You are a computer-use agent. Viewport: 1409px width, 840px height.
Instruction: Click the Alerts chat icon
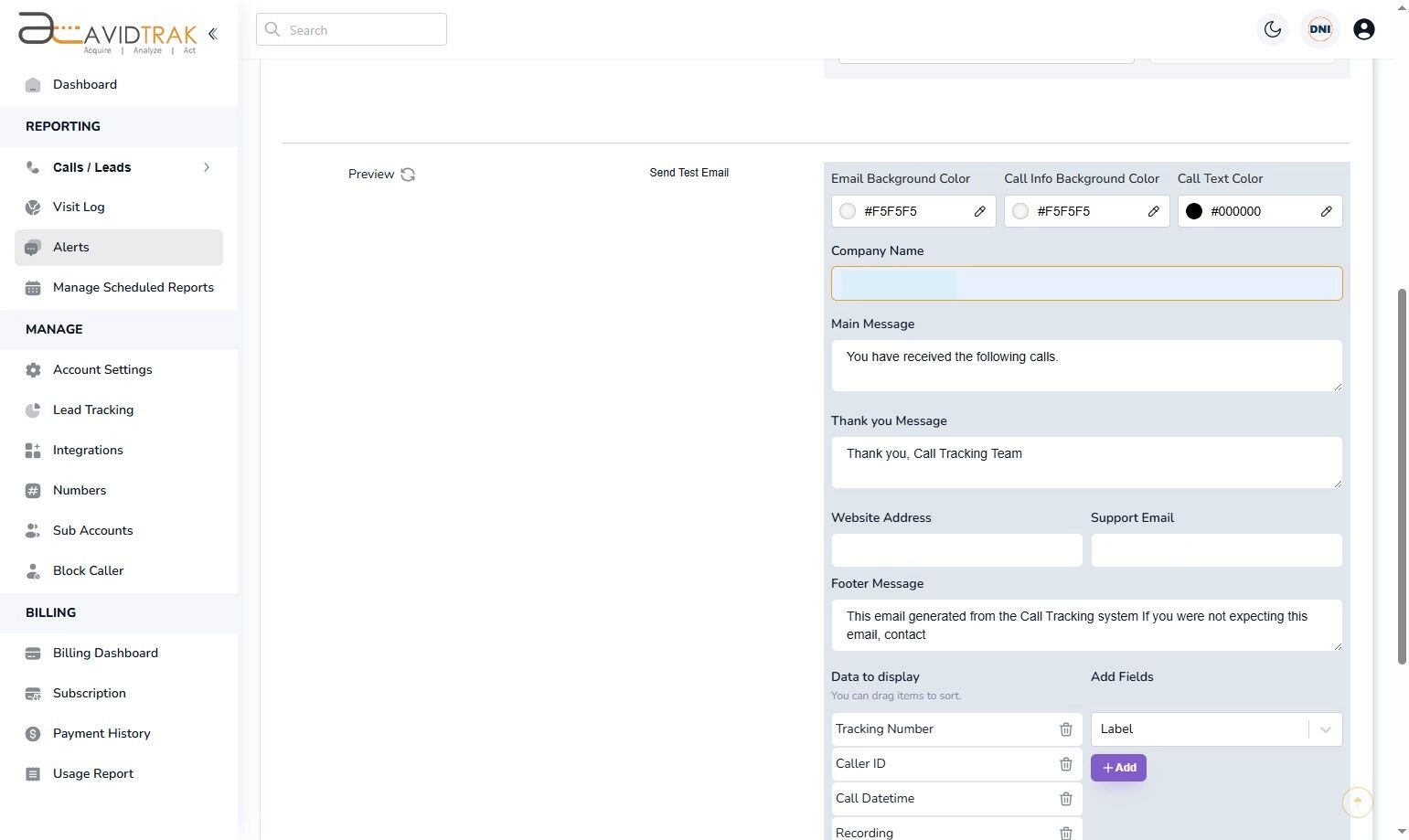click(33, 248)
